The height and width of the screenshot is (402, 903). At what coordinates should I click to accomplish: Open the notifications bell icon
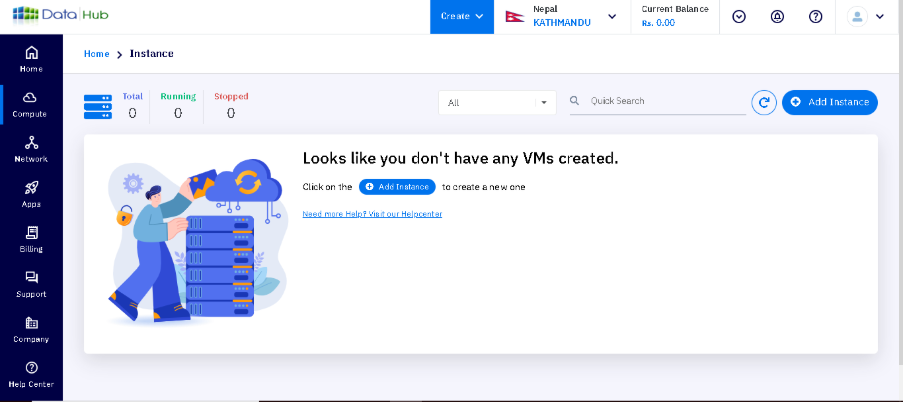[x=777, y=16]
